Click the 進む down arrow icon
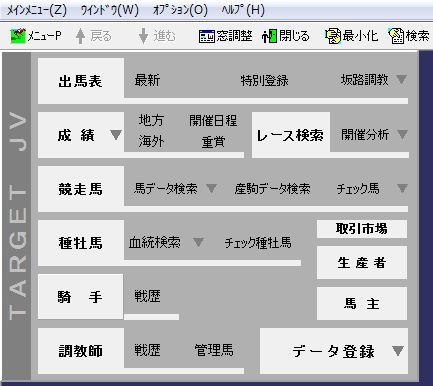The image size is (433, 386). pyautogui.click(x=143, y=36)
